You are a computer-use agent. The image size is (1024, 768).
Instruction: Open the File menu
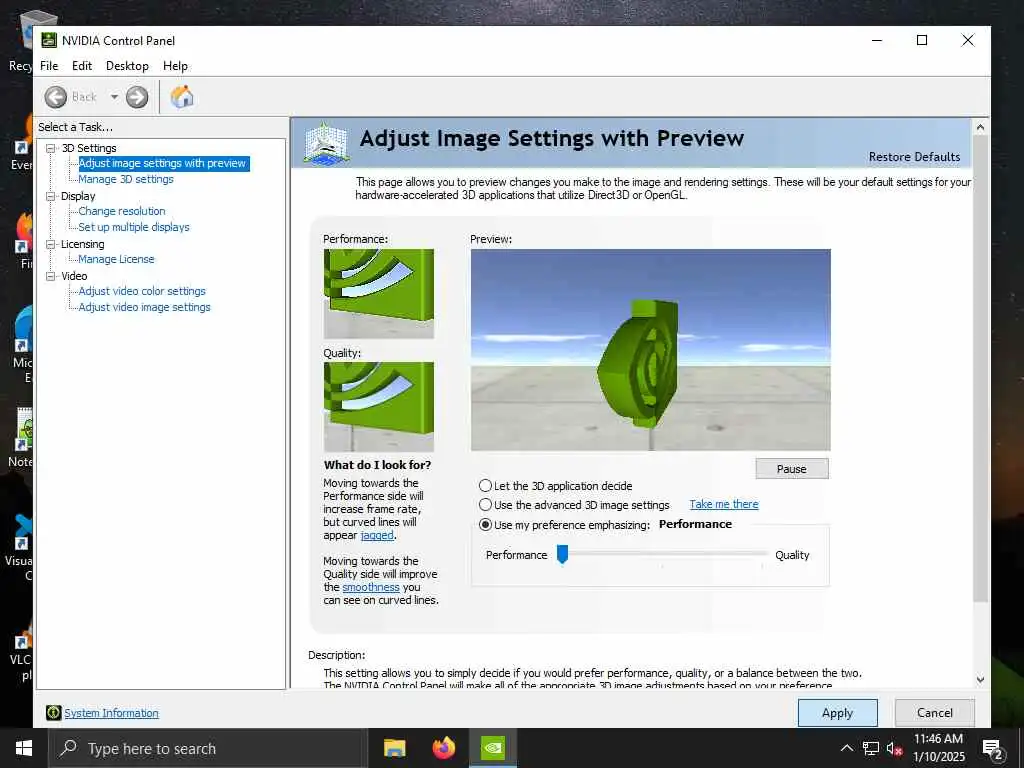pyautogui.click(x=49, y=66)
